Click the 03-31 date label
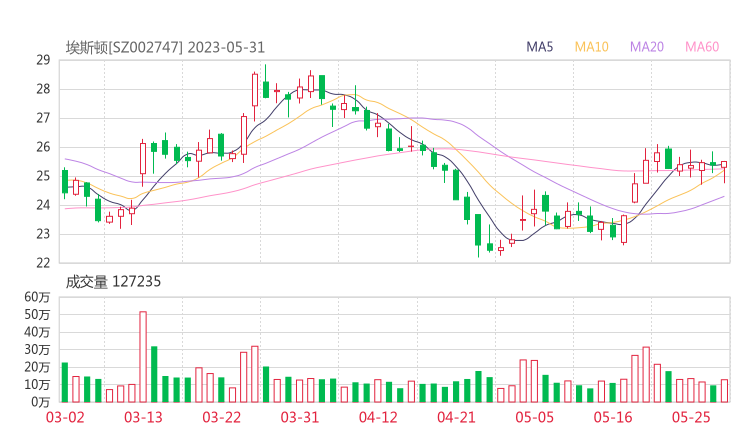Screen dimensions: 740x440 click(300, 417)
